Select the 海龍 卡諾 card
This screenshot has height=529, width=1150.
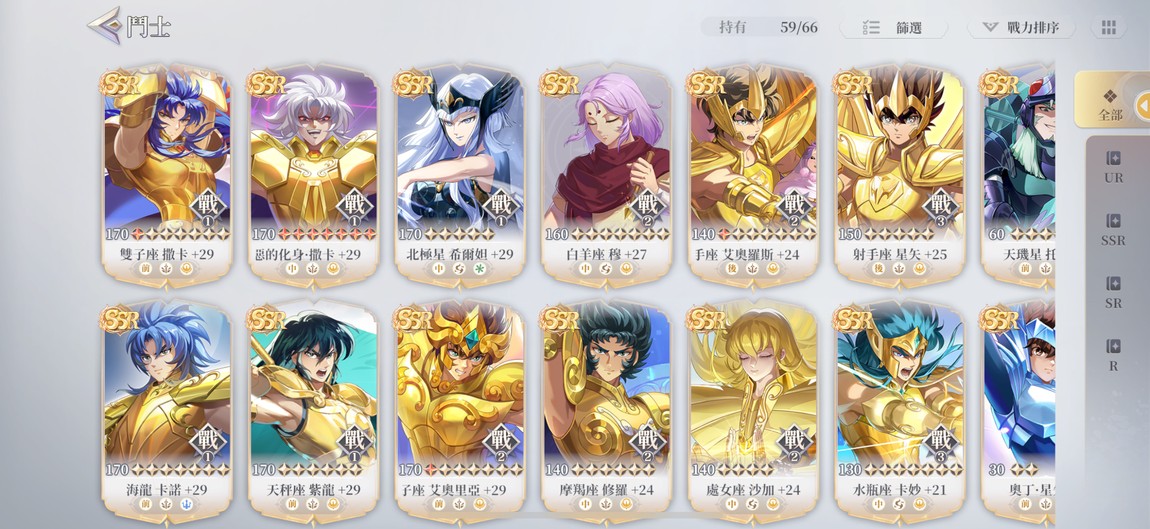pos(167,411)
